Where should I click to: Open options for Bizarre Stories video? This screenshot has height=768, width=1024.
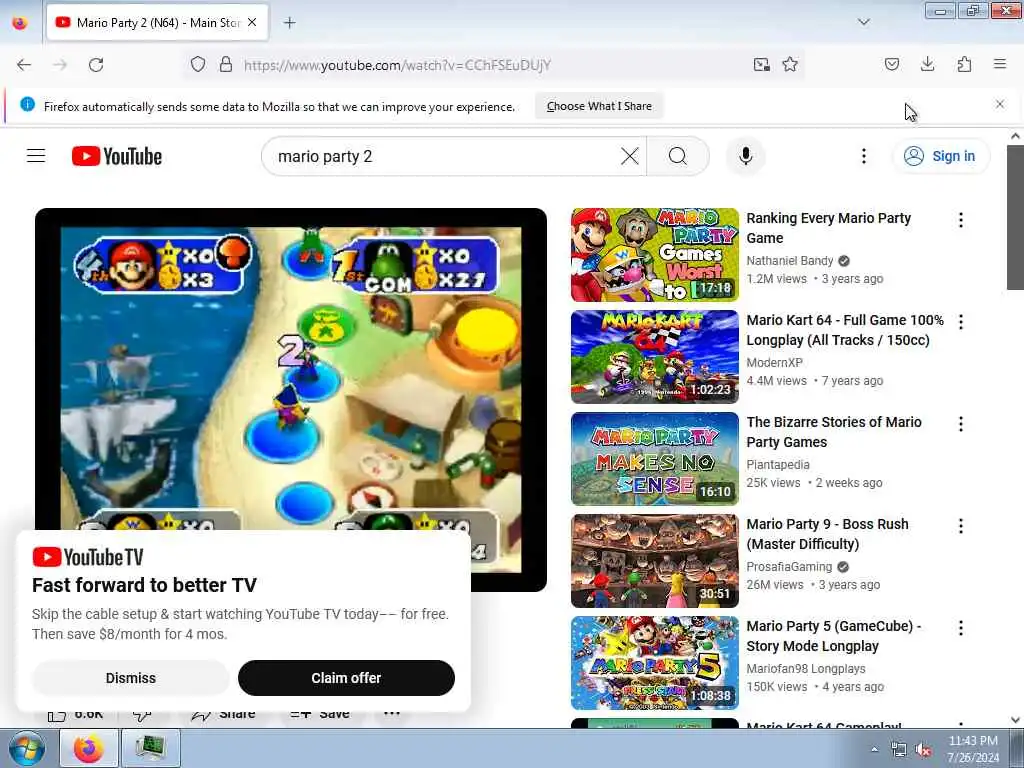pyautogui.click(x=961, y=424)
